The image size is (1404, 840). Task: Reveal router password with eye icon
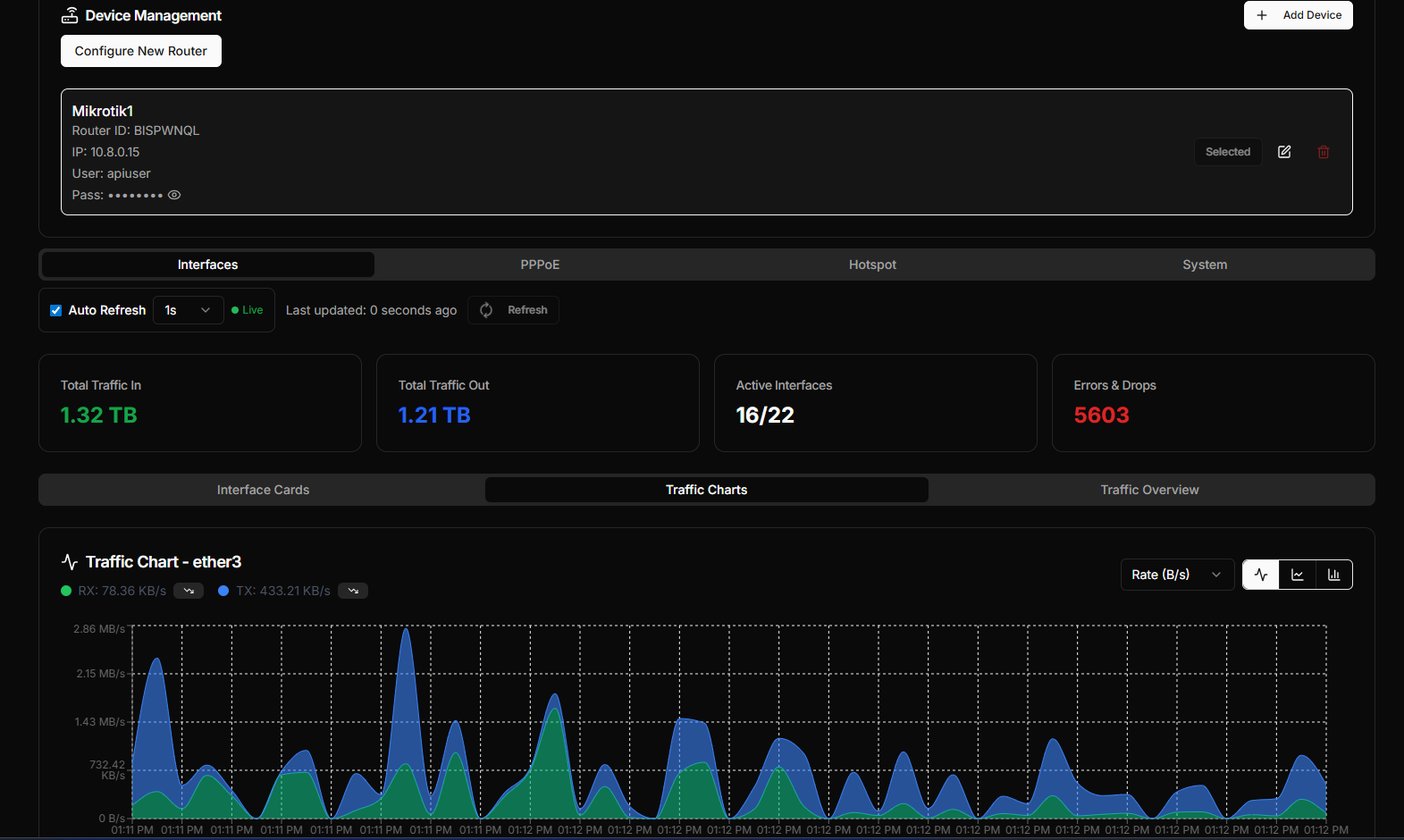(174, 195)
